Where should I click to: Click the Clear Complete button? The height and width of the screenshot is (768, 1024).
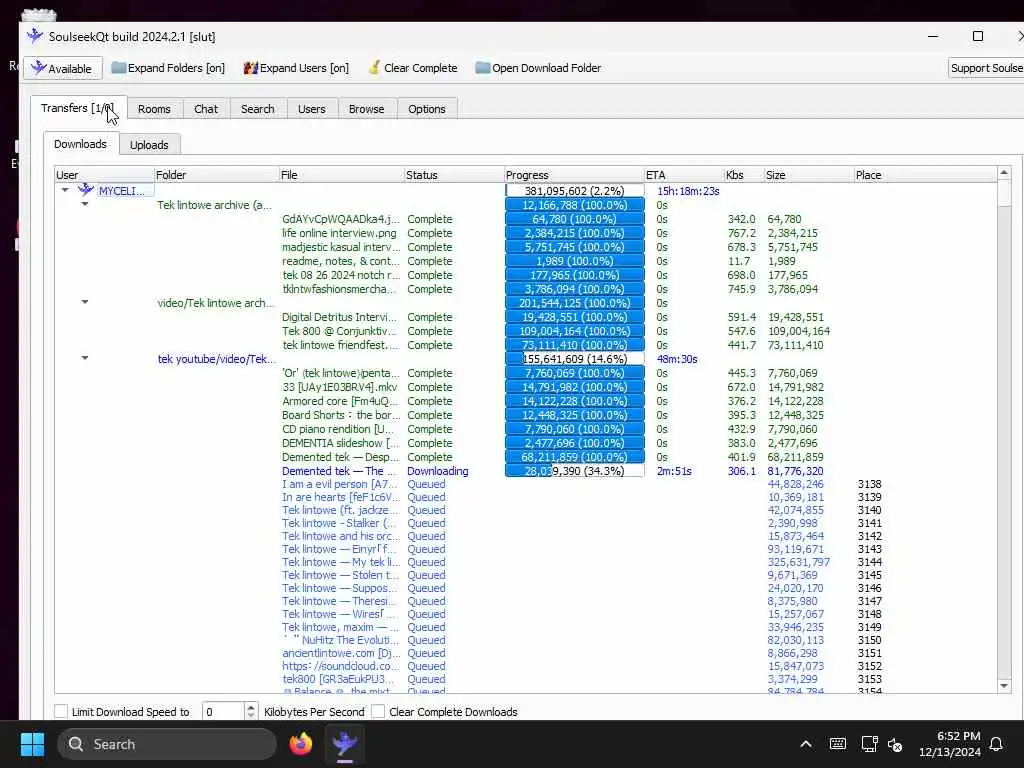pos(413,68)
